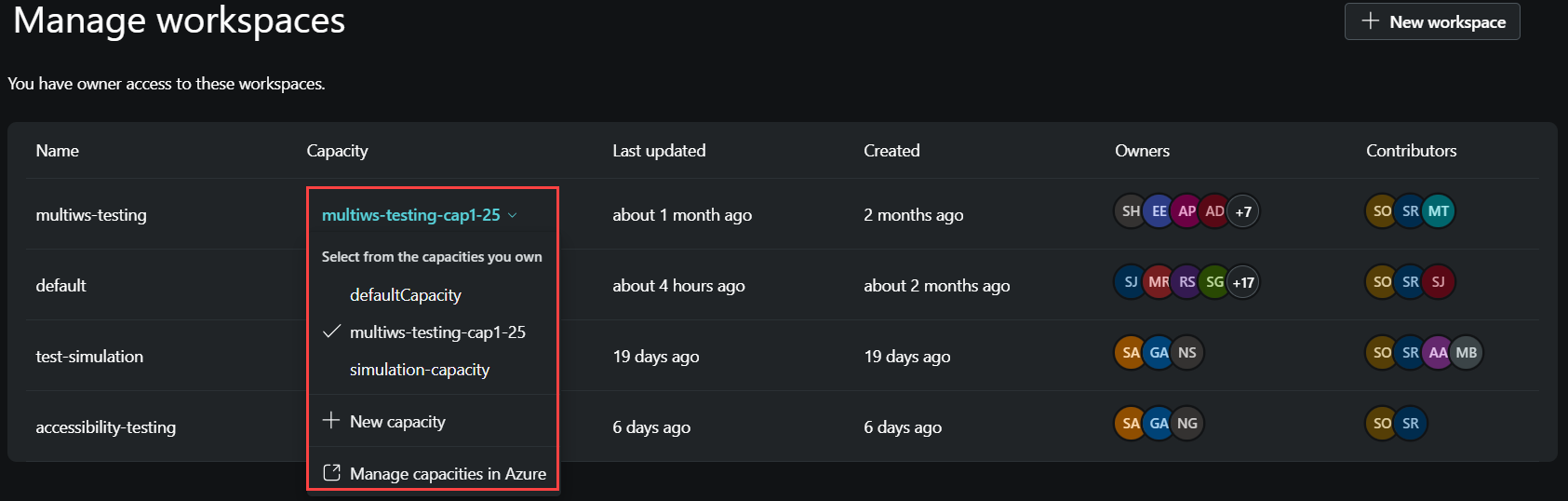Image resolution: width=1568 pixels, height=501 pixels.
Task: Click the SG owner avatar in default row
Action: [x=1214, y=282]
